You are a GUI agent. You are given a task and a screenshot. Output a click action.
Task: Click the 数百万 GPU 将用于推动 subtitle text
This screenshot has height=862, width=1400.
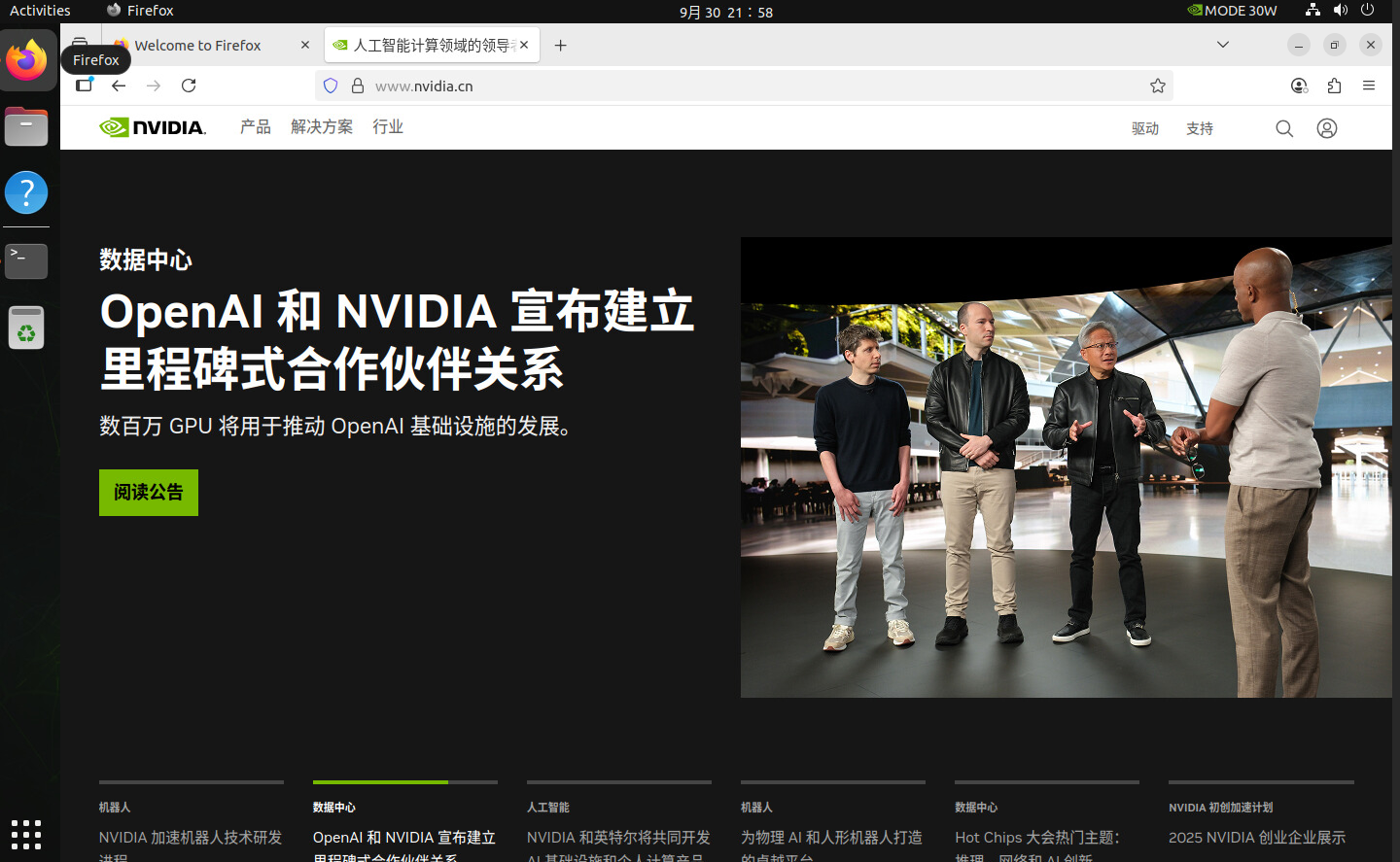point(337,427)
